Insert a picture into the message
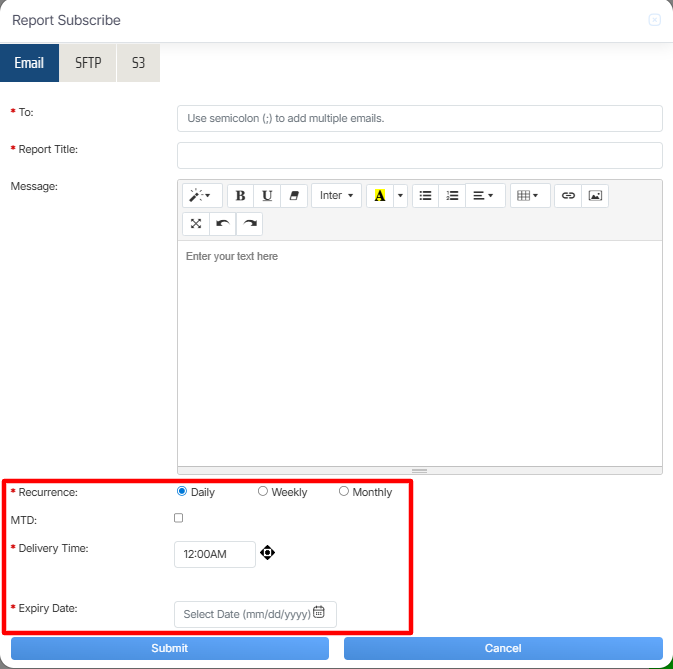The height and width of the screenshot is (669, 673). click(595, 196)
